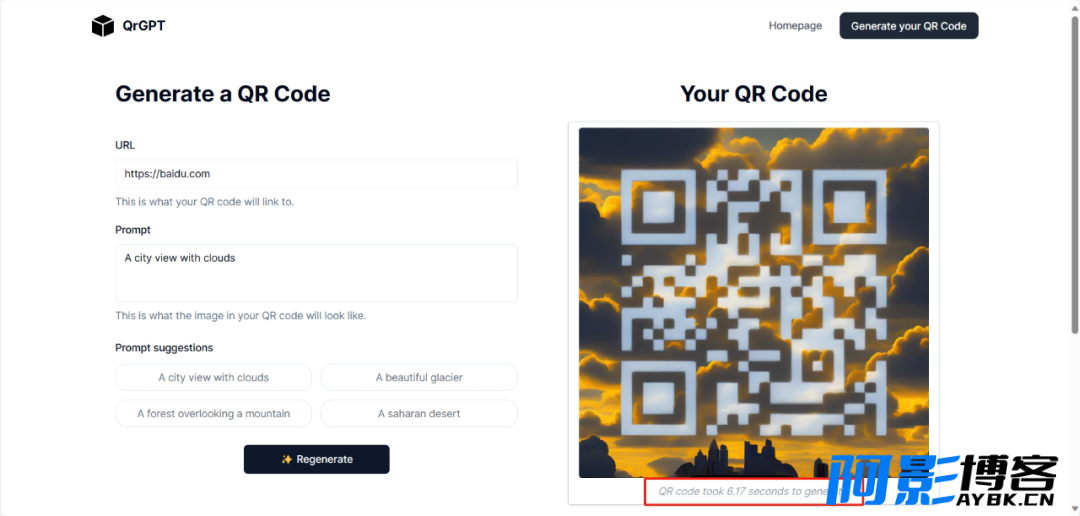Click the AYBK.CN watermark logo
Image resolution: width=1080 pixels, height=516 pixels.
[x=942, y=482]
